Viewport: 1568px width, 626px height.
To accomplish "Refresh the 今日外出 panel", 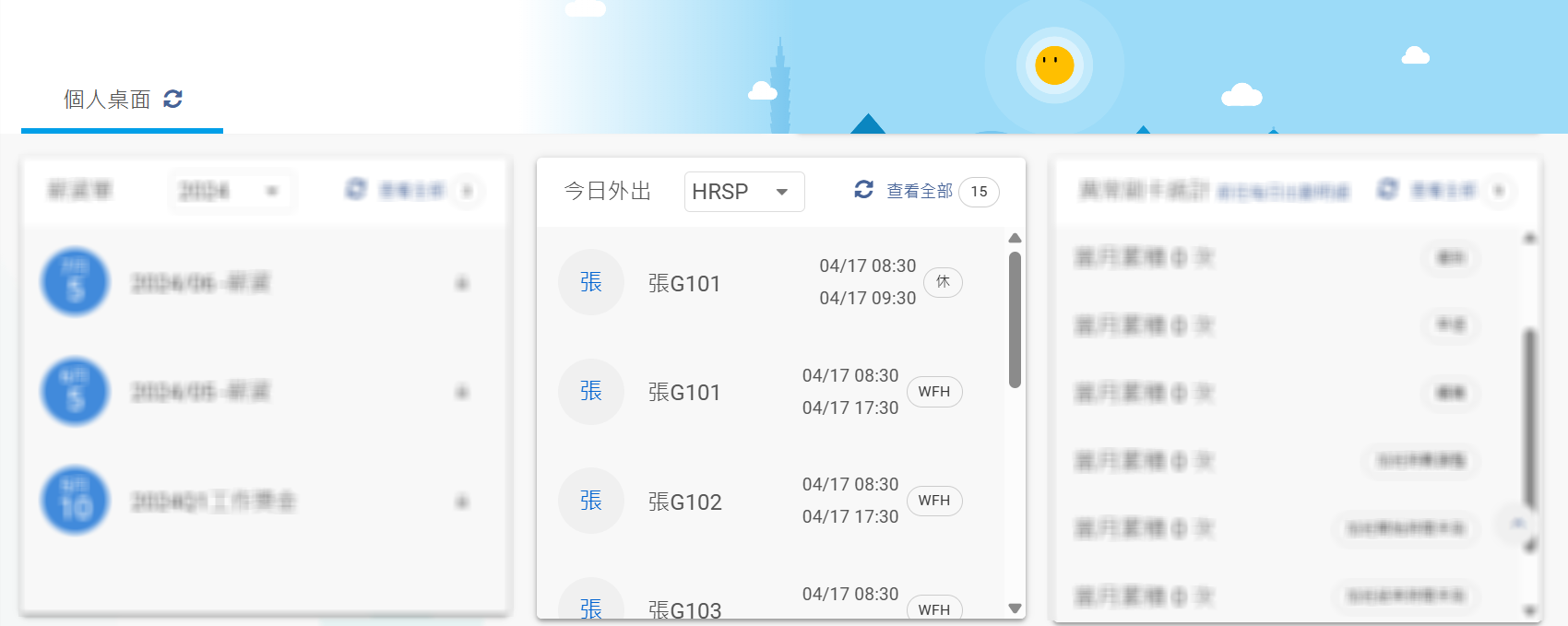I will [863, 190].
